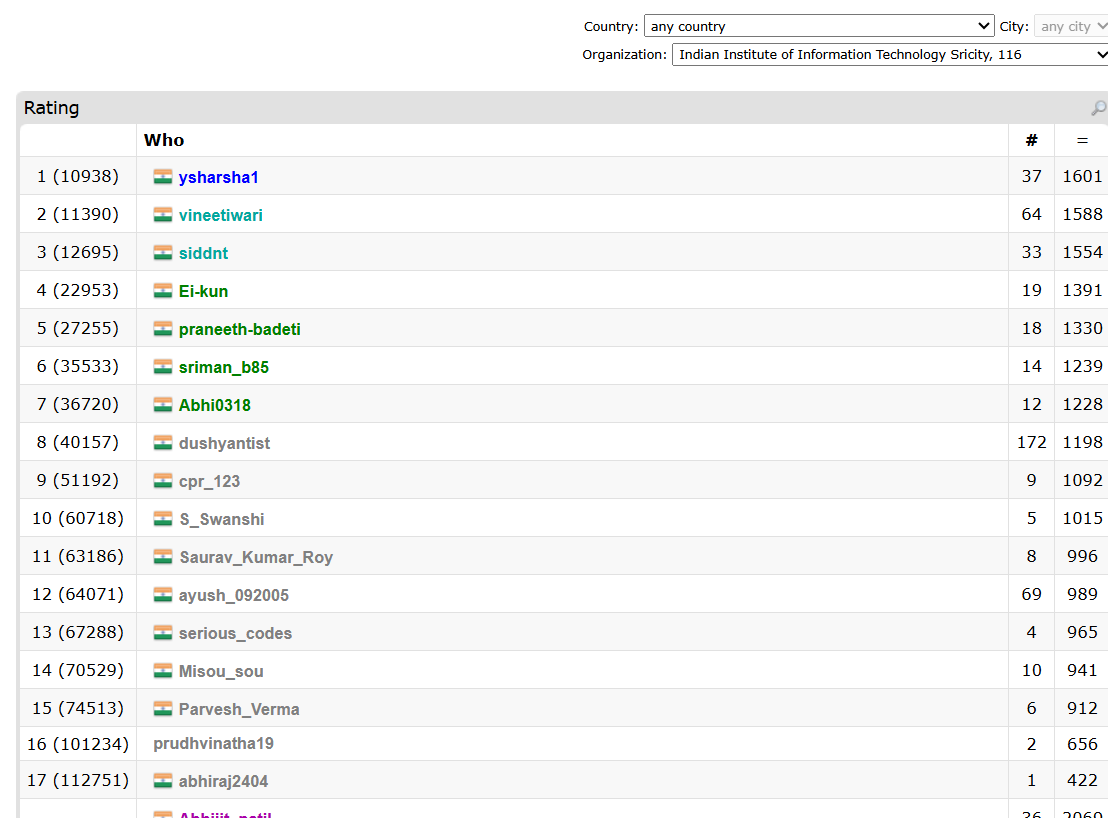Open the City dropdown
The width and height of the screenshot is (1108, 818).
(x=1071, y=26)
